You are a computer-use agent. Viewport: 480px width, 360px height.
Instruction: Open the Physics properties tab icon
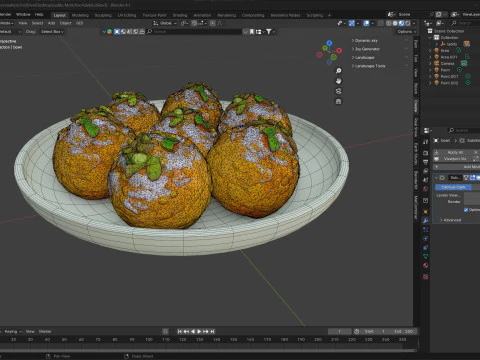coord(426,239)
